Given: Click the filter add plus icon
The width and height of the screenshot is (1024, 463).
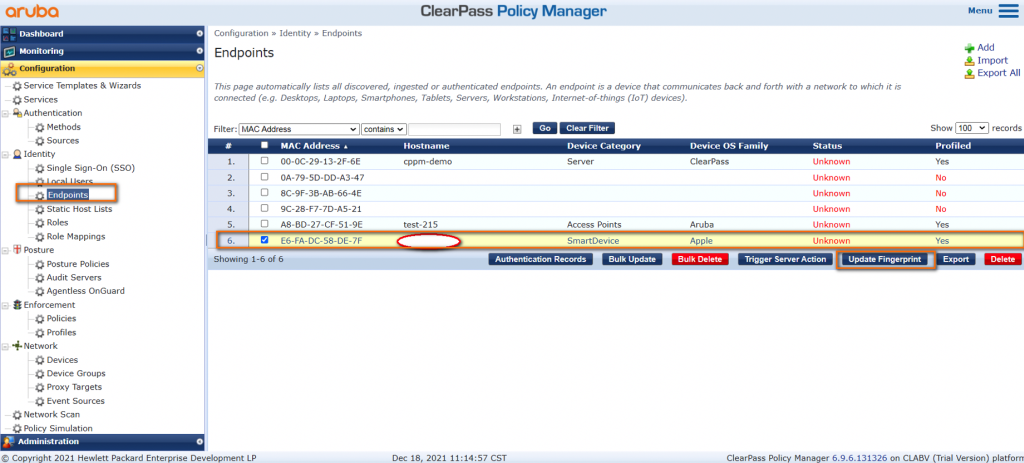Looking at the screenshot, I should (517, 129).
